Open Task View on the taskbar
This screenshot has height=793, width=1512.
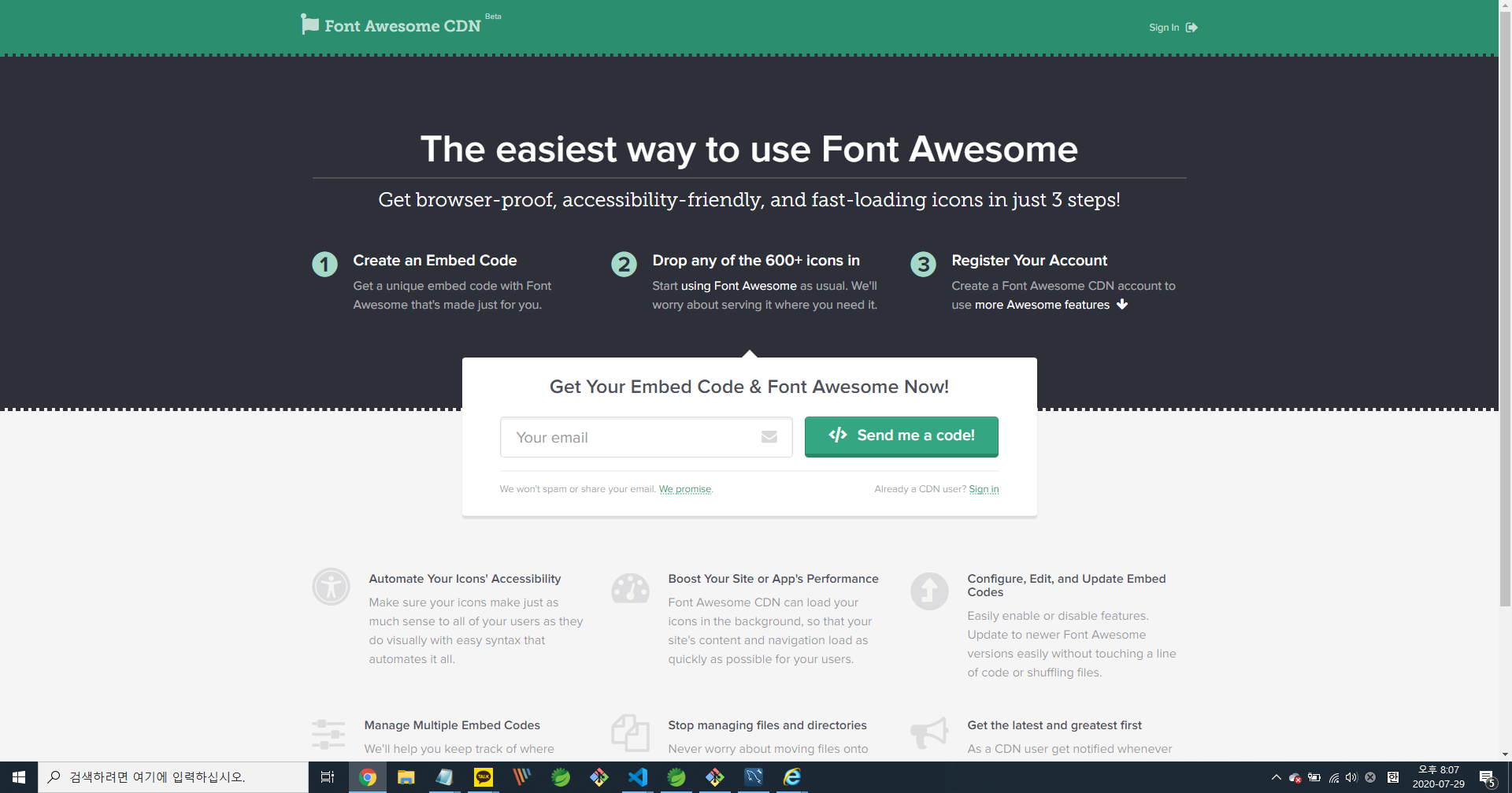click(x=328, y=777)
